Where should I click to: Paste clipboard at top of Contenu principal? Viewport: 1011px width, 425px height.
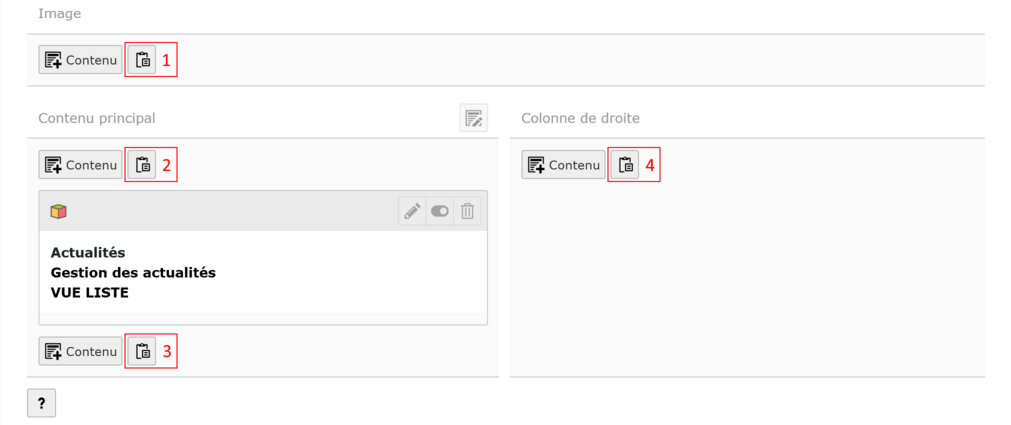click(142, 165)
